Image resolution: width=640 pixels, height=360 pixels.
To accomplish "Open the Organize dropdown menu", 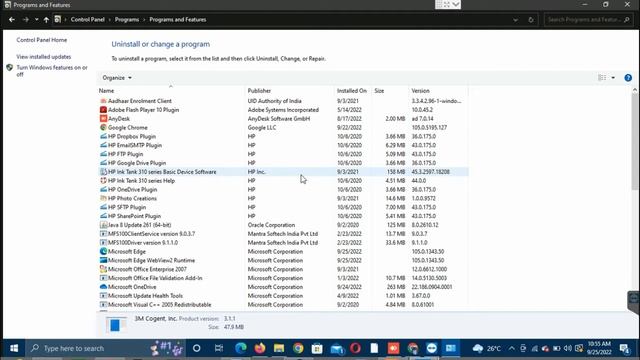I will 117,78.
